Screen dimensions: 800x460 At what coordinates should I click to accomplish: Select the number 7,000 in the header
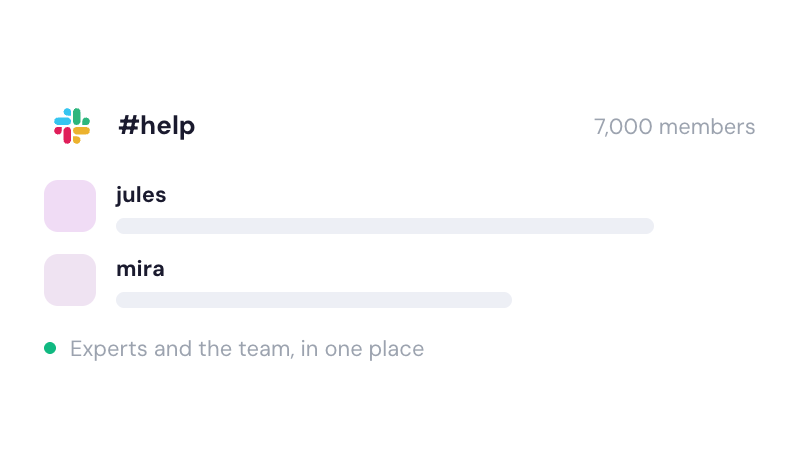[623, 127]
